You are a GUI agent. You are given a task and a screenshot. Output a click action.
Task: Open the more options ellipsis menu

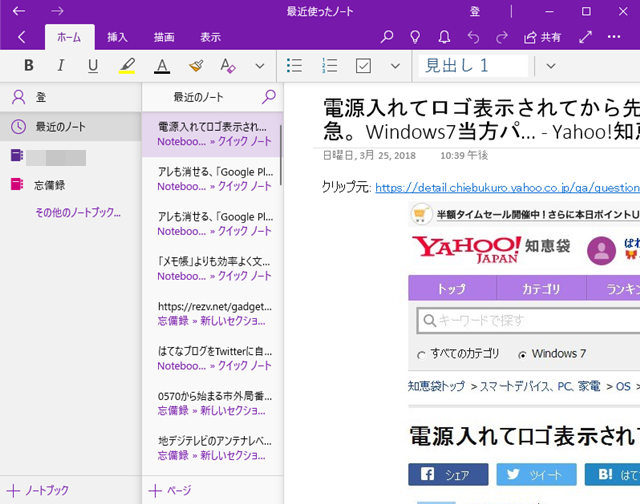tap(614, 37)
